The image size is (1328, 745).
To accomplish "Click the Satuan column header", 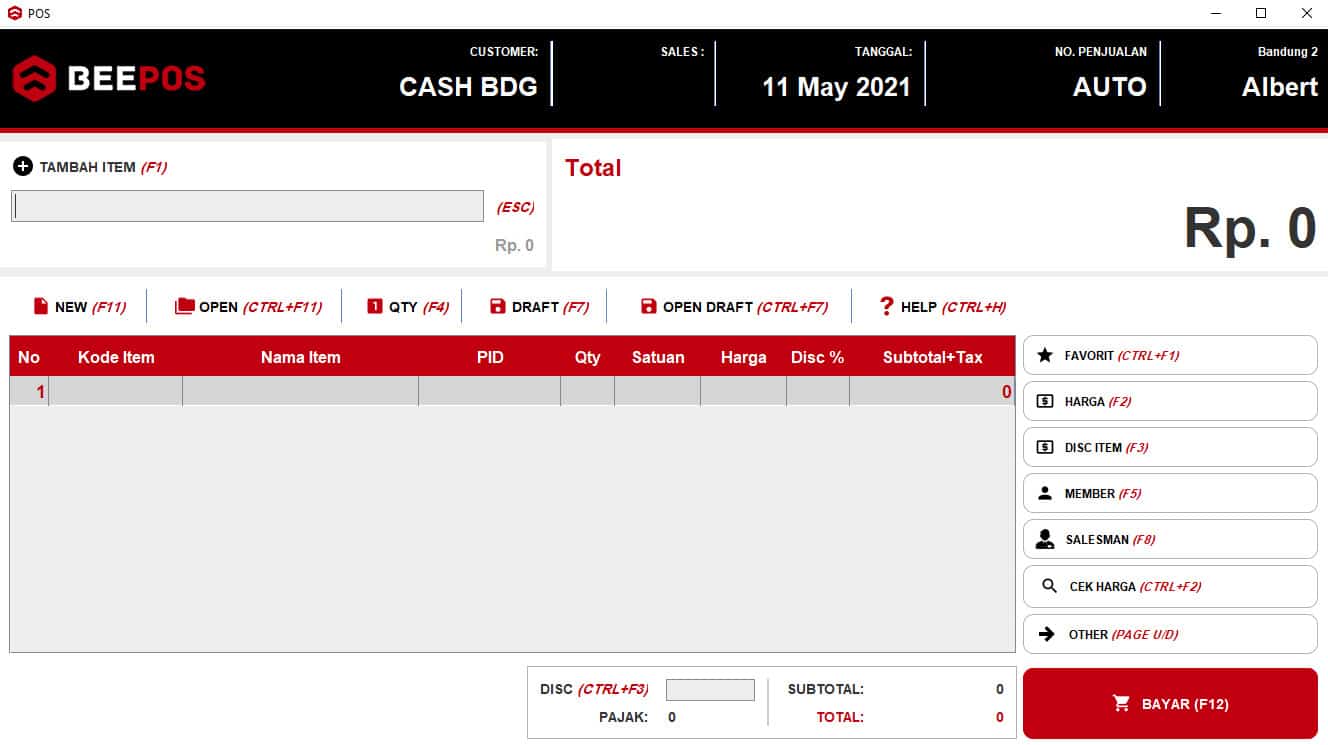I will click(658, 357).
